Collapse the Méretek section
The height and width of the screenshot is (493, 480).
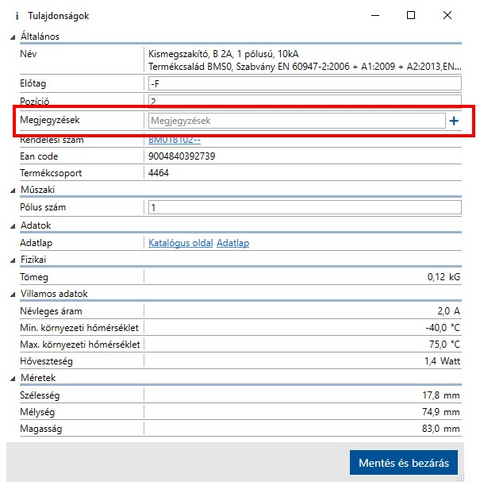[x=13, y=379]
